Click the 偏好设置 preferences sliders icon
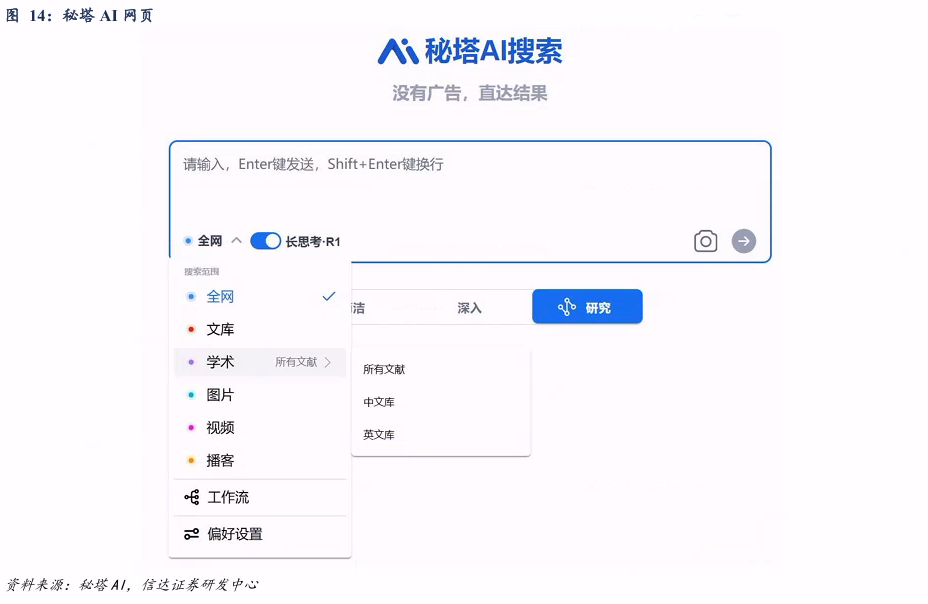 point(192,534)
